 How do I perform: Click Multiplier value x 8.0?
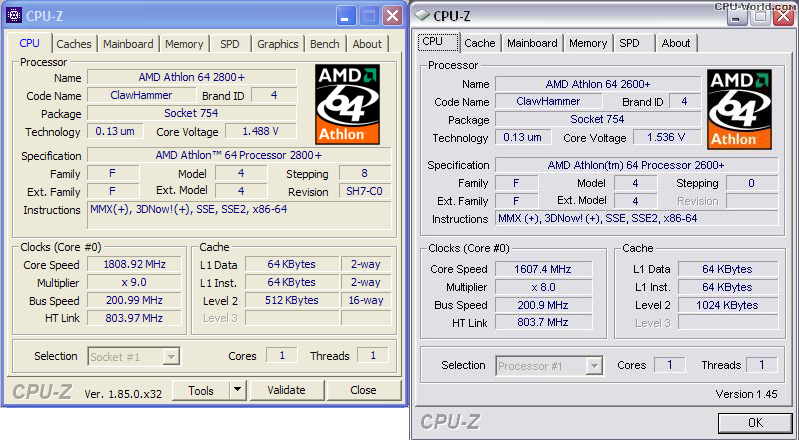[543, 287]
